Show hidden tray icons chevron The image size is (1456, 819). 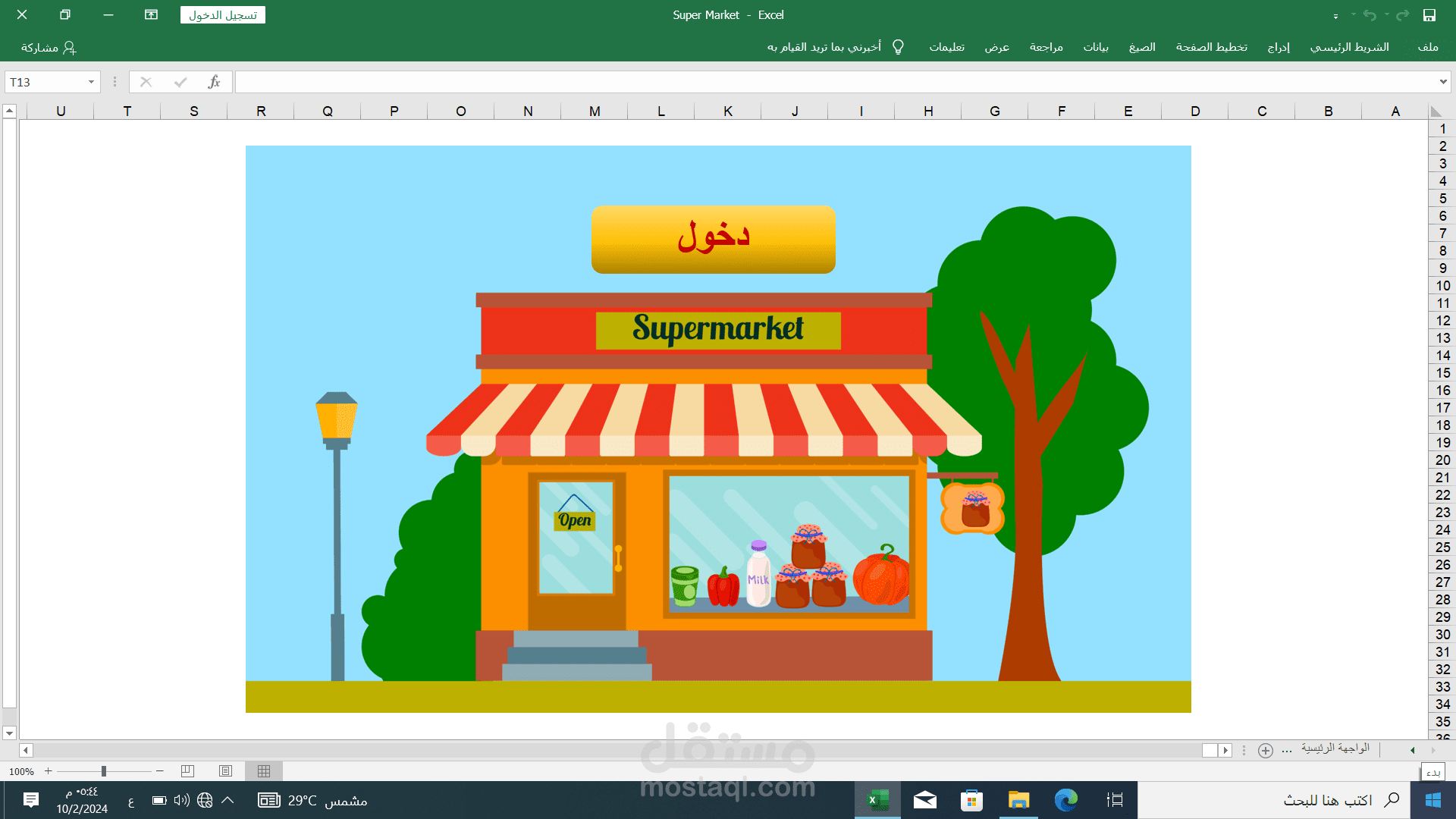(227, 800)
